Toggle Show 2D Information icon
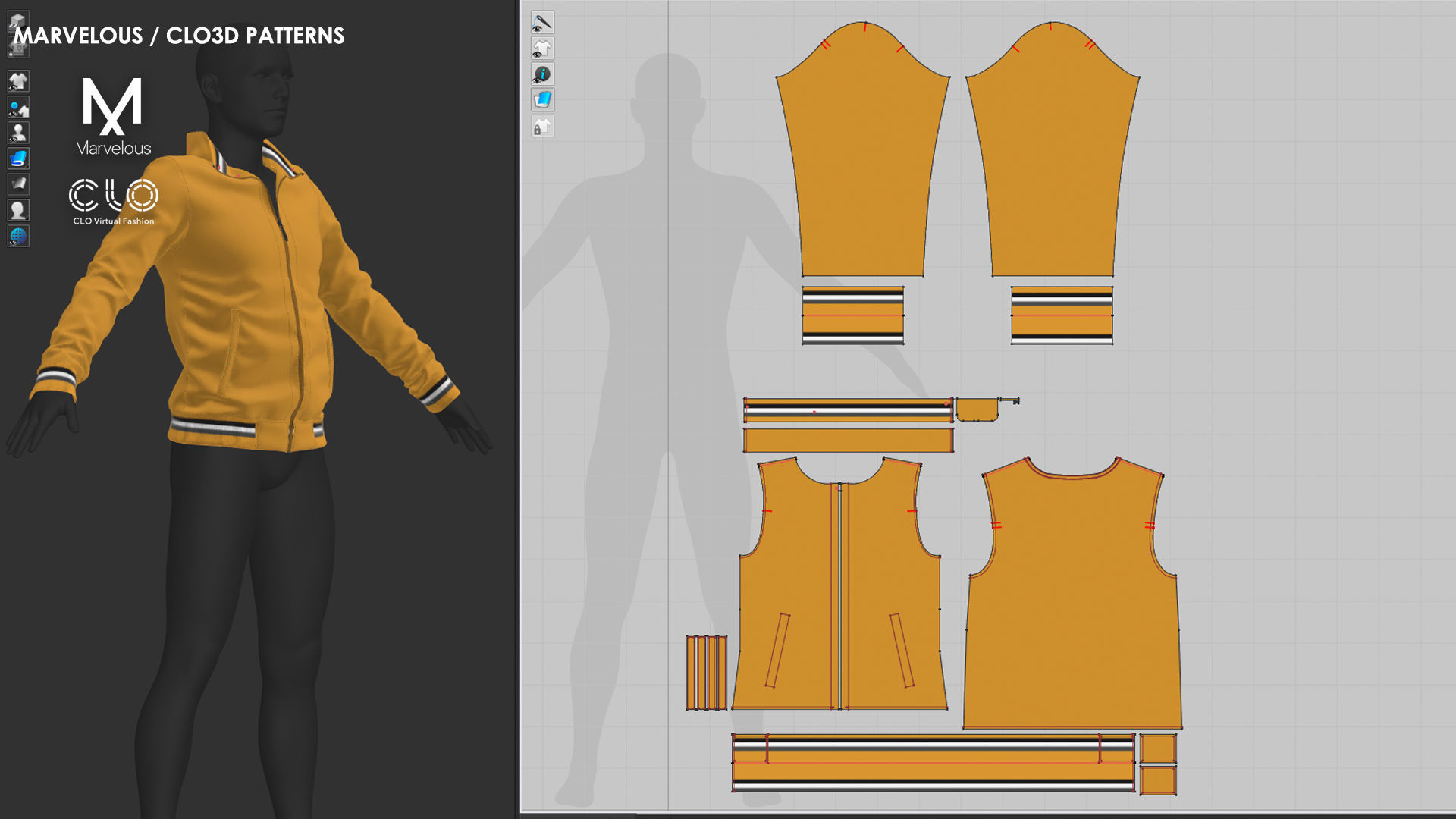This screenshot has width=1456, height=819. [542, 74]
